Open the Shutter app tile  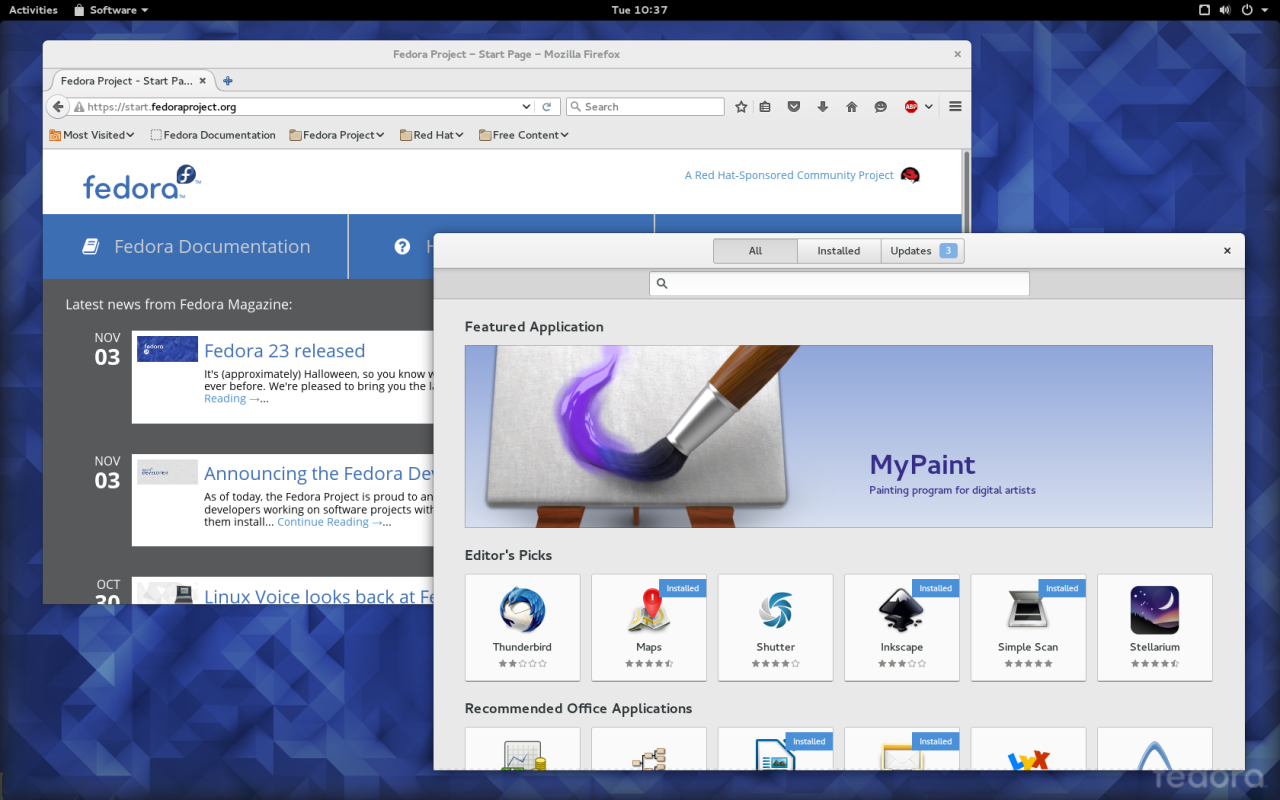click(775, 627)
